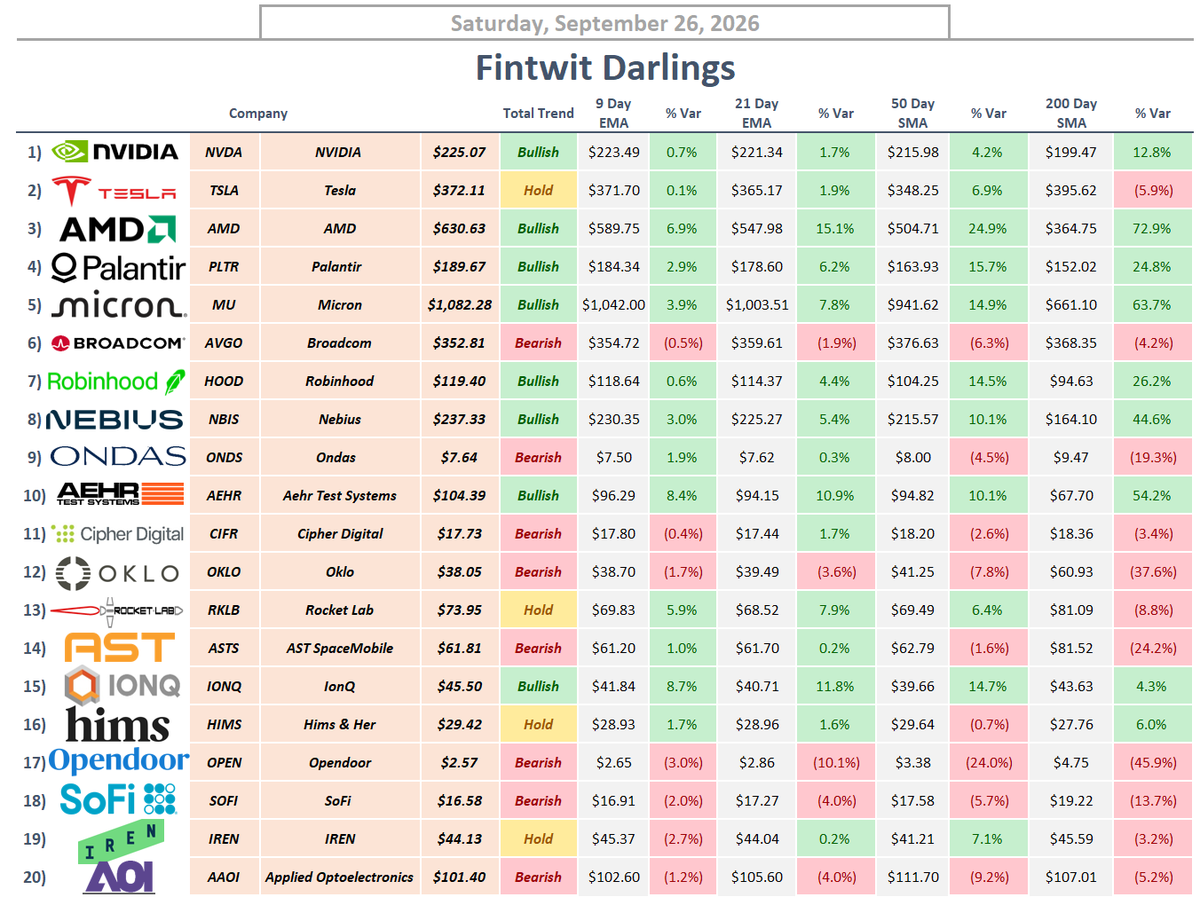1200x905 pixels.
Task: Click the Total Trend column header
Action: (538, 113)
